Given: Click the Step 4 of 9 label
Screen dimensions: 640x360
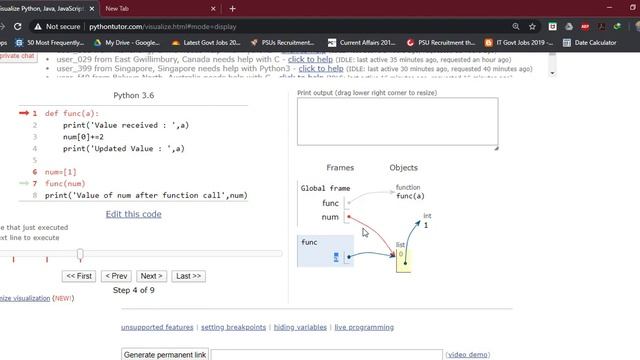Looking at the screenshot, I should pos(133,290).
